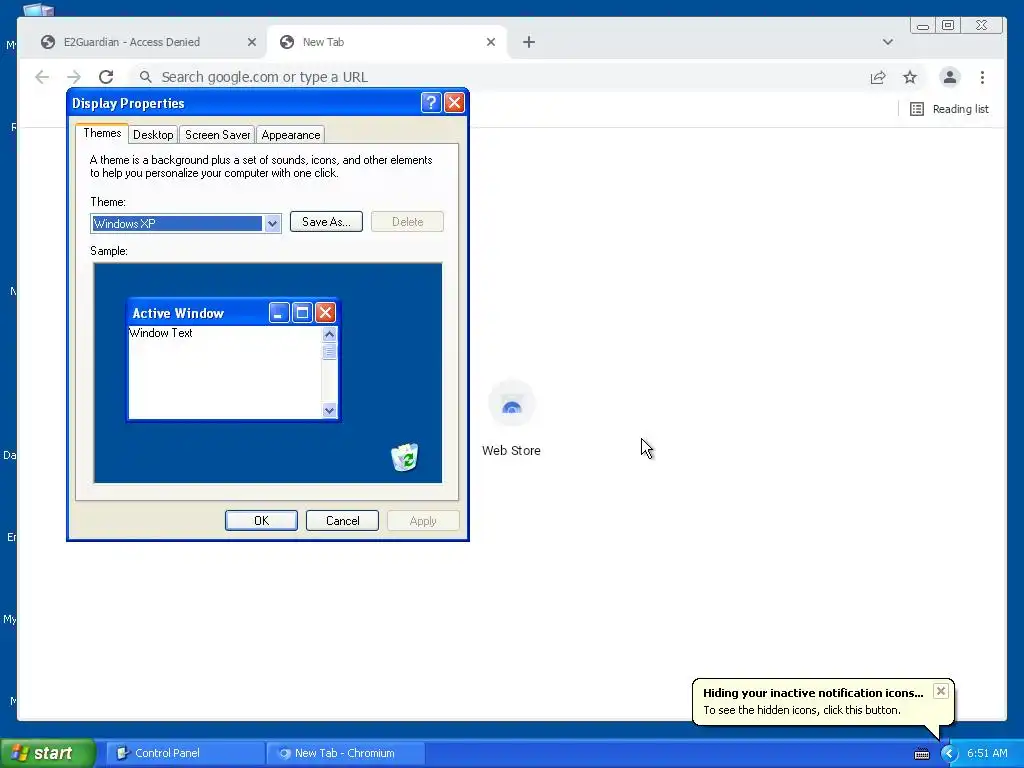This screenshot has height=768, width=1024.
Task: Click the Display Properties help question icon
Action: pyautogui.click(x=431, y=103)
